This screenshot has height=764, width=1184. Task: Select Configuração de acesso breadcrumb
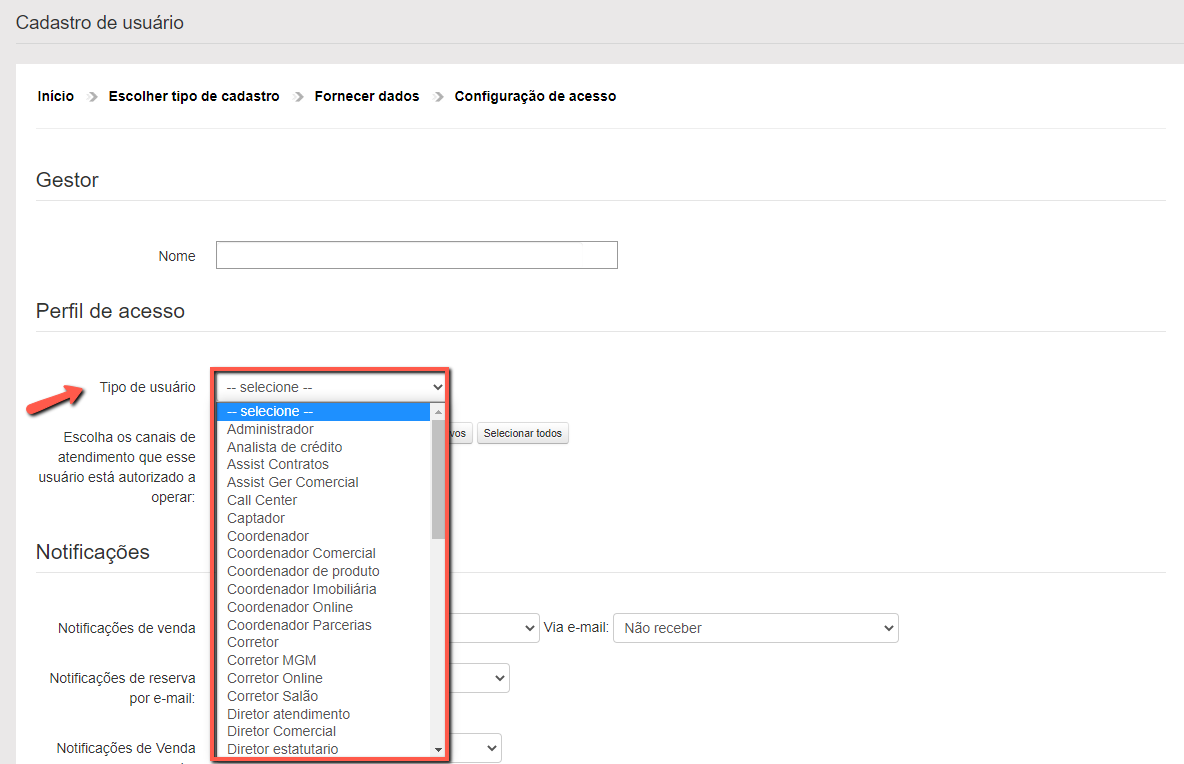click(535, 97)
